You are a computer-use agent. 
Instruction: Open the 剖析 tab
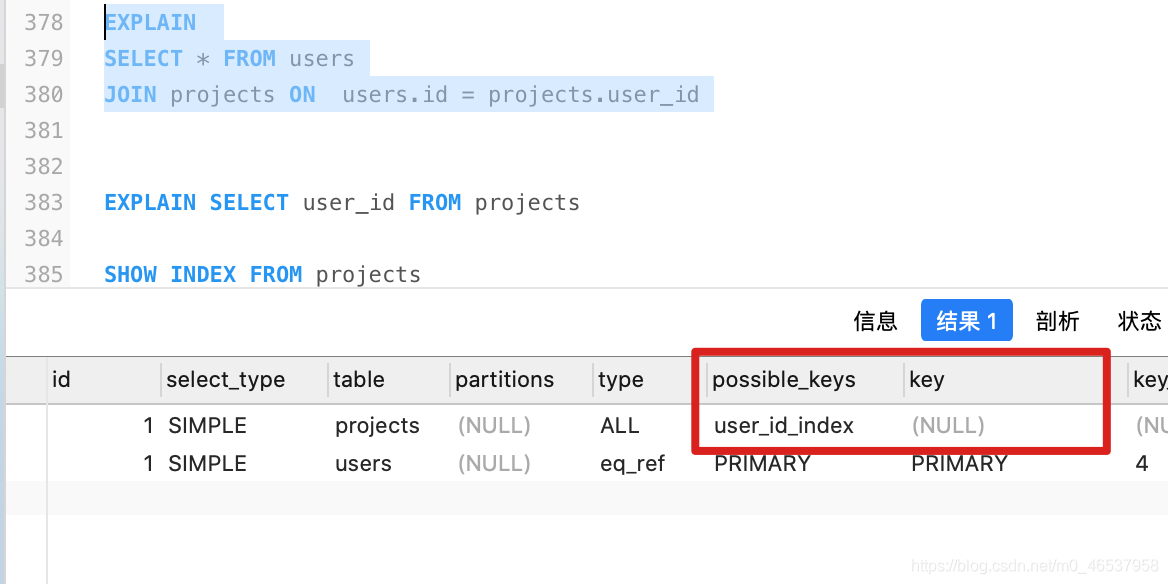click(x=1057, y=321)
